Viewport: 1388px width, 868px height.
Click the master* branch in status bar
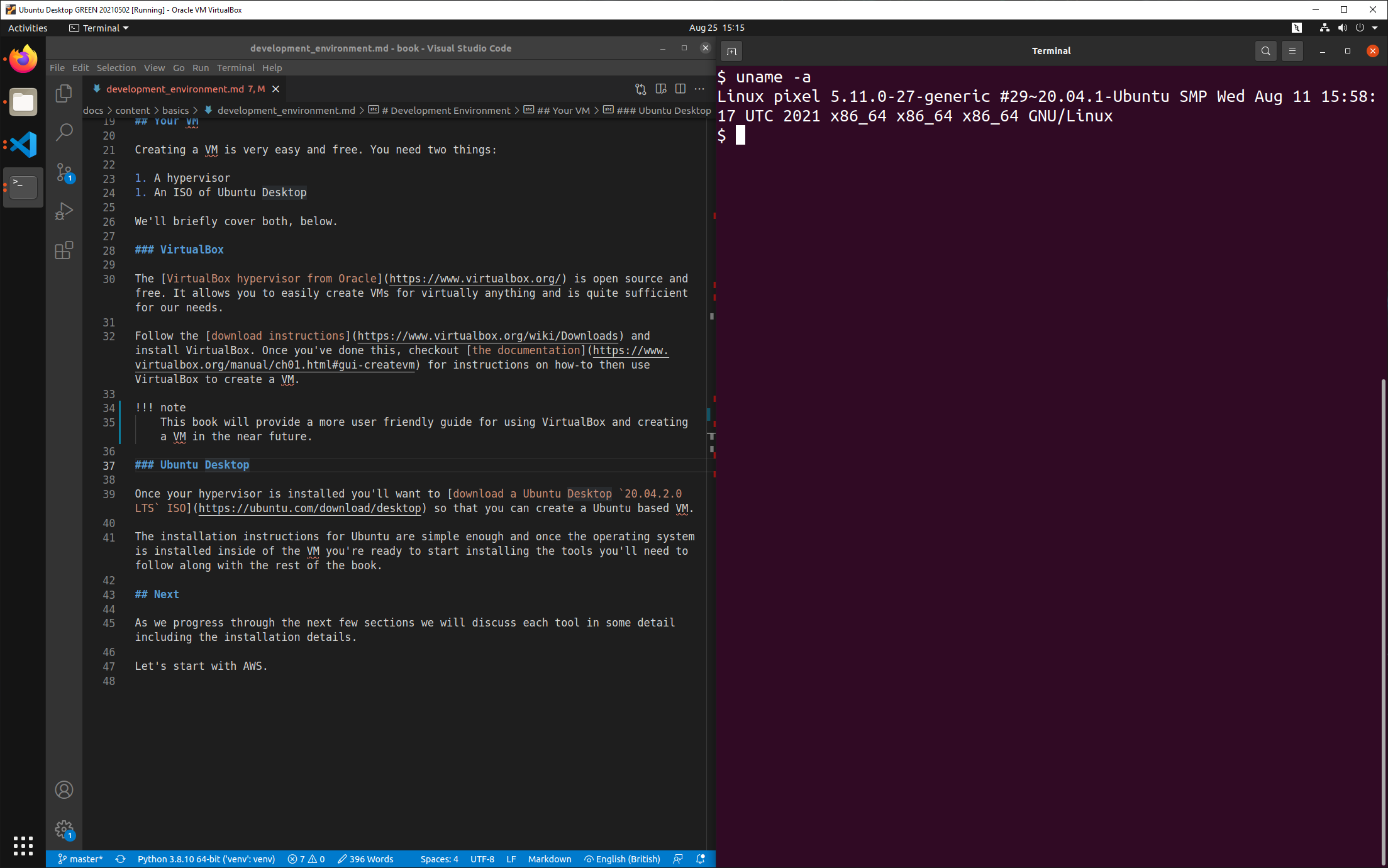[81, 859]
